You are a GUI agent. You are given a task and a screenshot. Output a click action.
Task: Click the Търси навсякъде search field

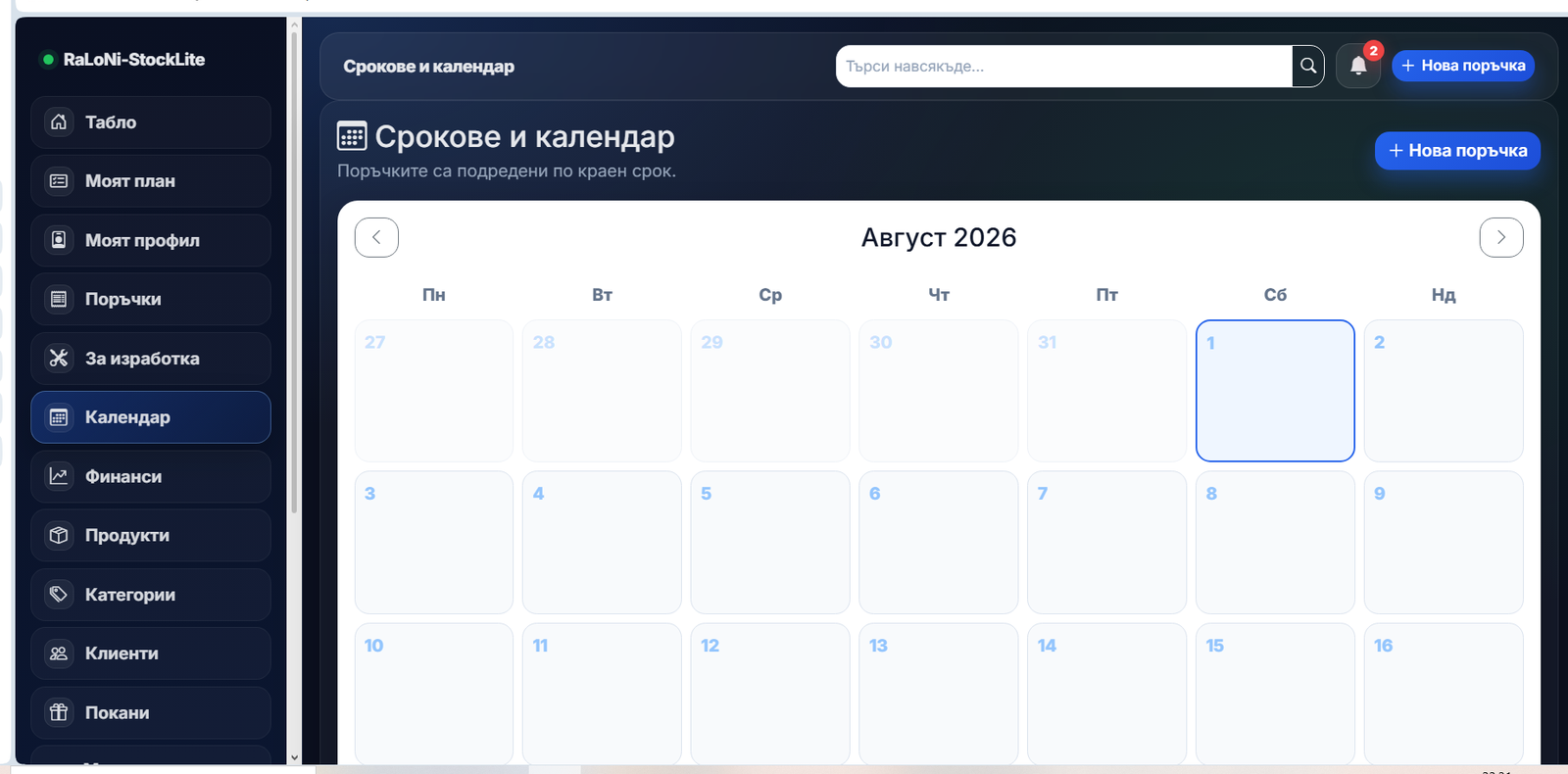(x=1064, y=67)
